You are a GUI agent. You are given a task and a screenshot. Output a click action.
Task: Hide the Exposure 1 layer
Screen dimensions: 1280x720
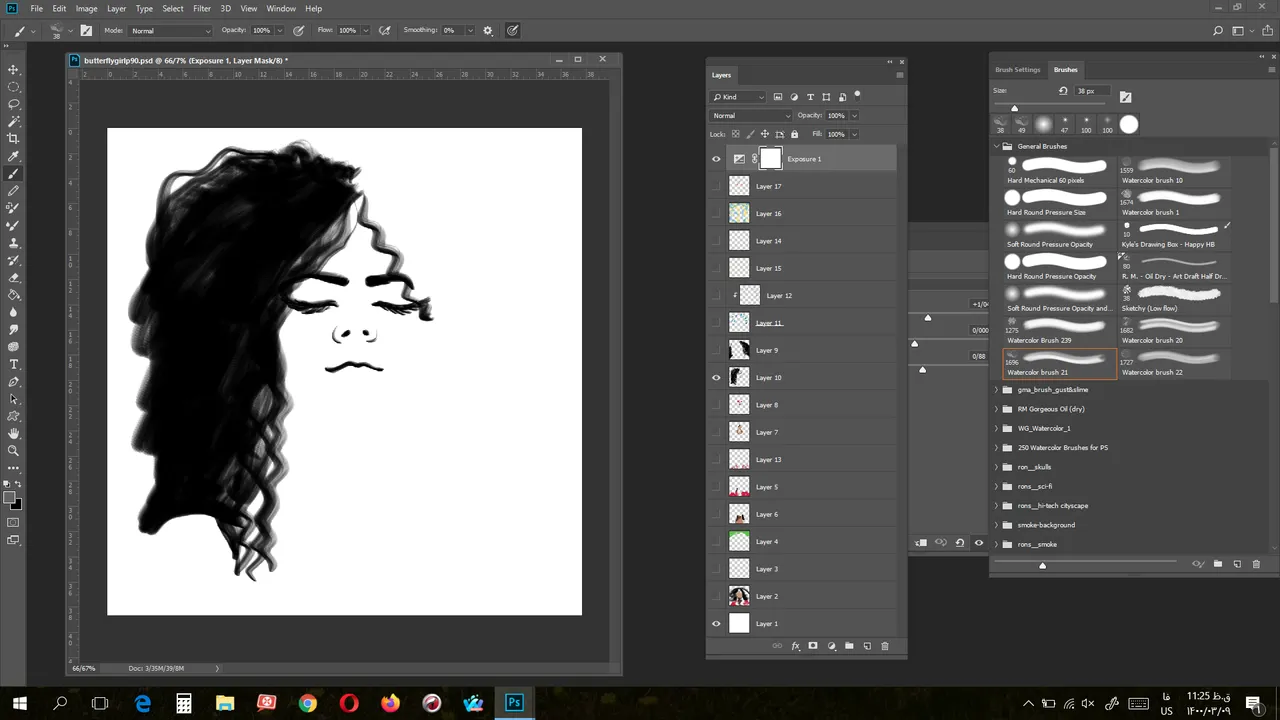[x=716, y=159]
